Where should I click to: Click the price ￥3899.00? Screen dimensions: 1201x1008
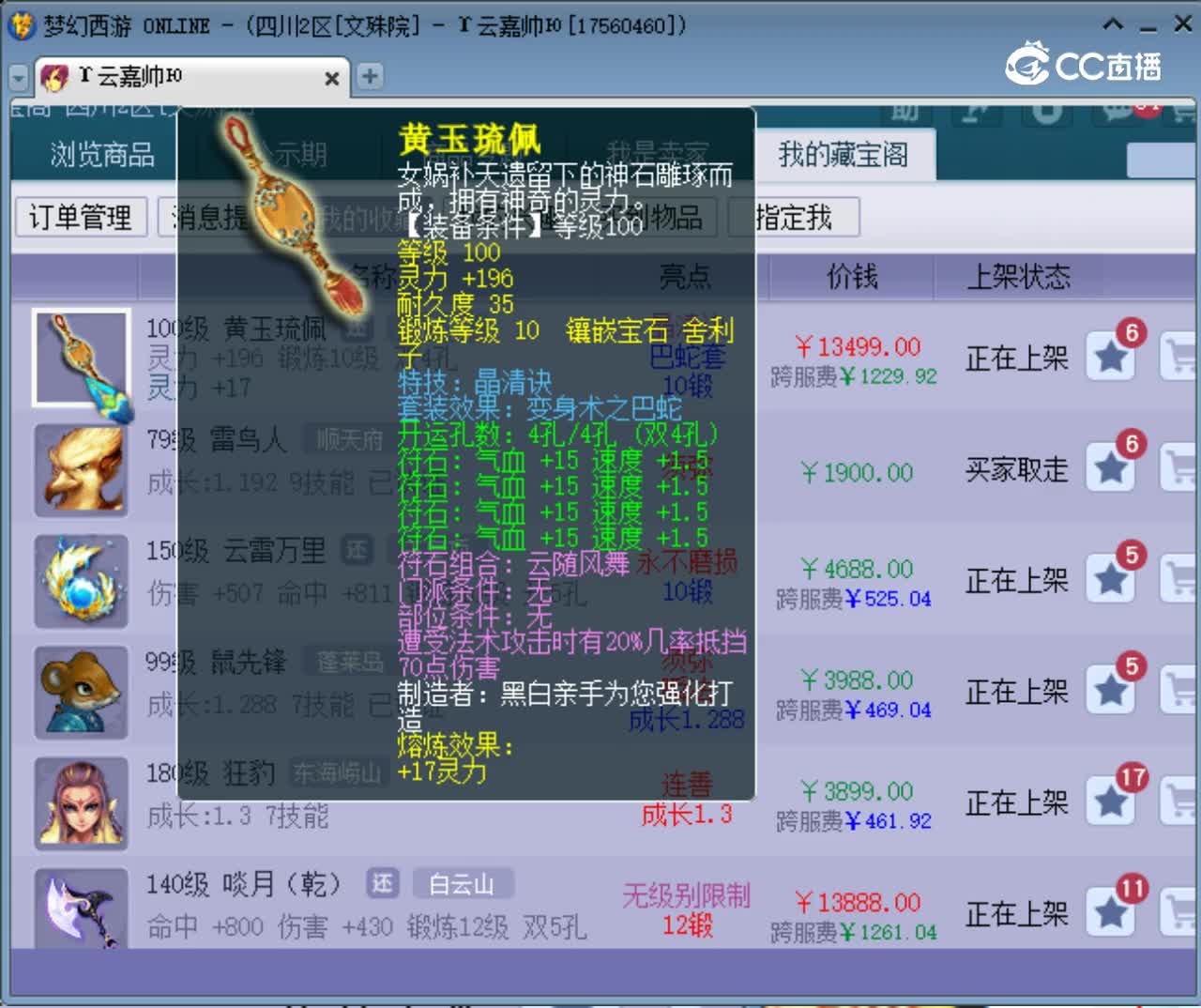(x=858, y=791)
